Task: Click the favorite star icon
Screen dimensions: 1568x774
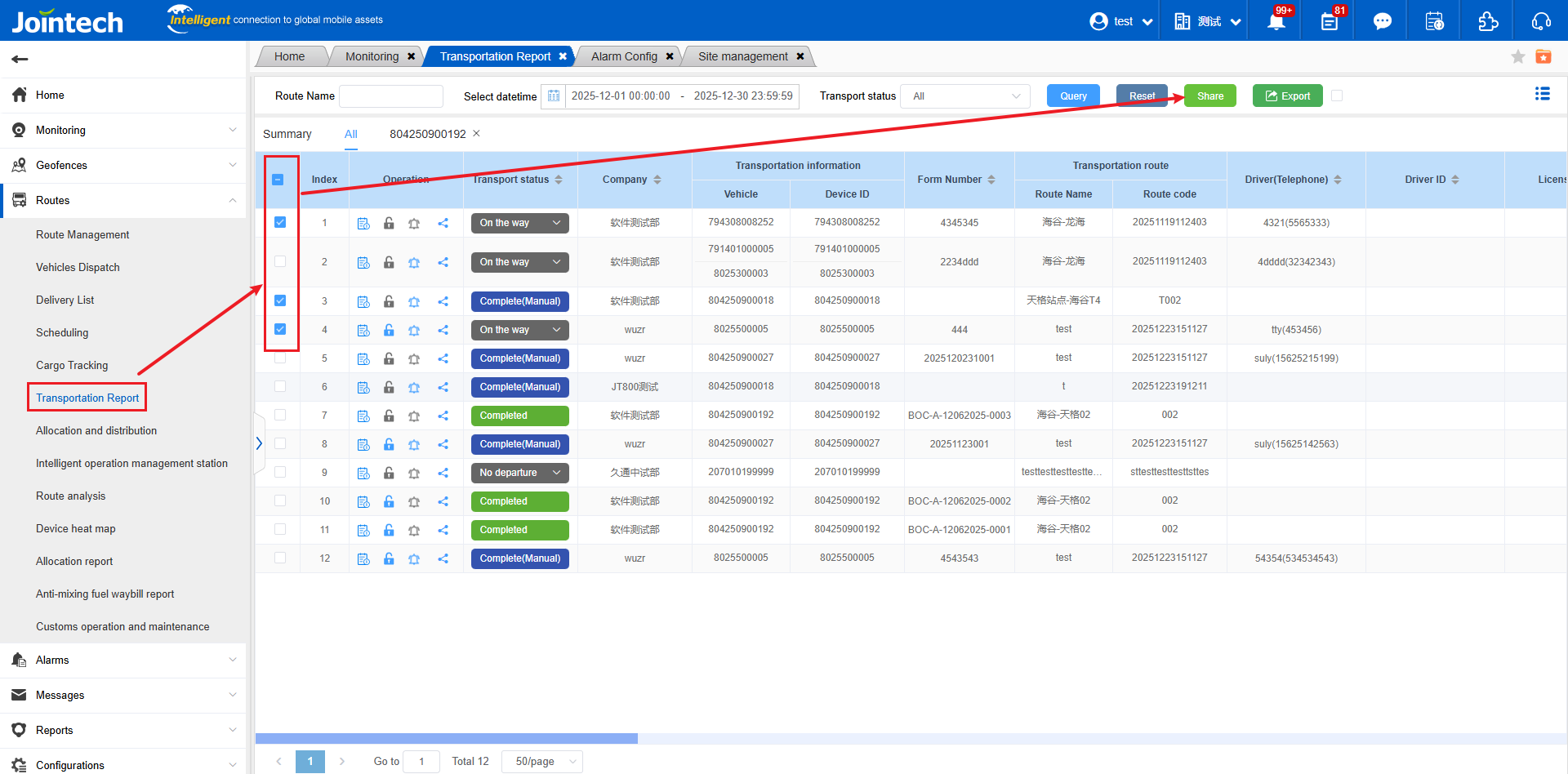Action: click(x=1517, y=56)
